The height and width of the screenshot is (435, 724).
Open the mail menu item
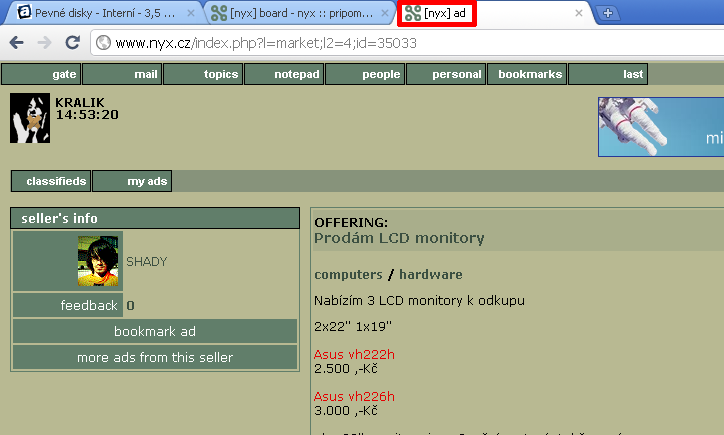tap(122, 74)
